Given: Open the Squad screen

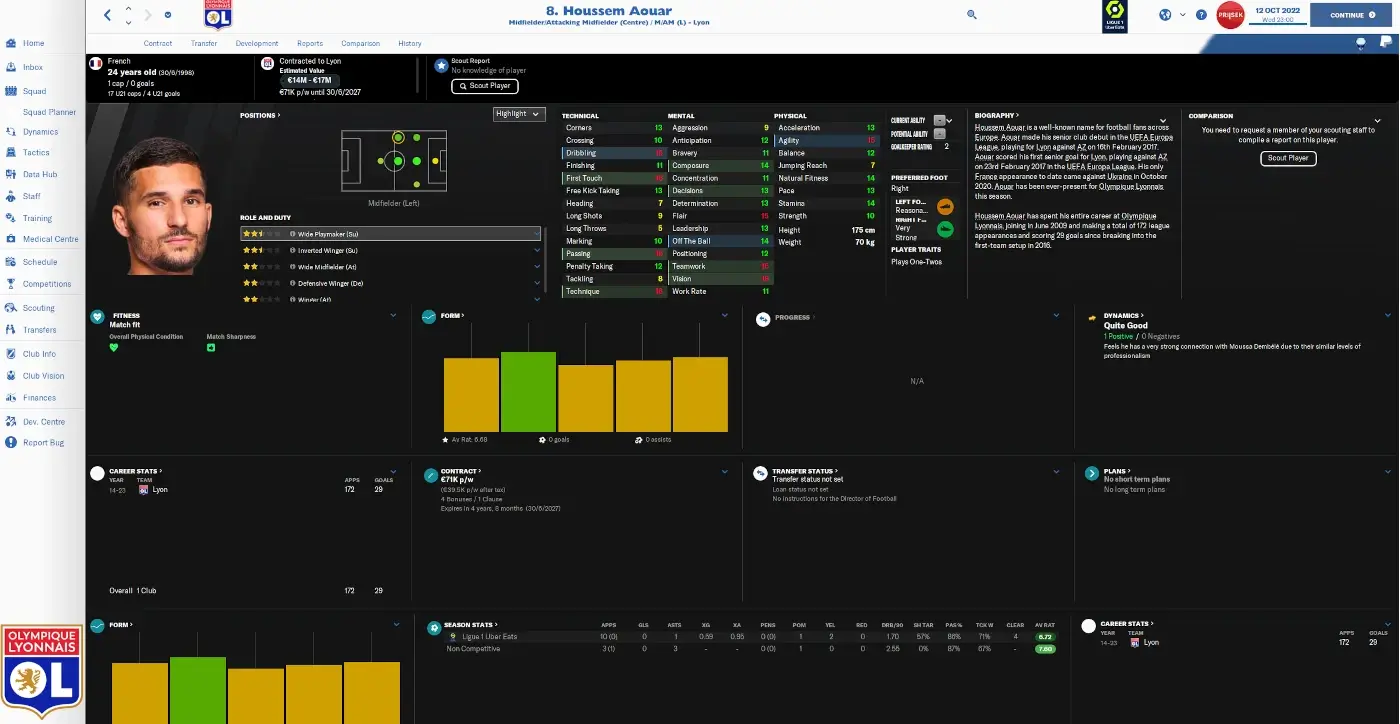Looking at the screenshot, I should click(35, 91).
